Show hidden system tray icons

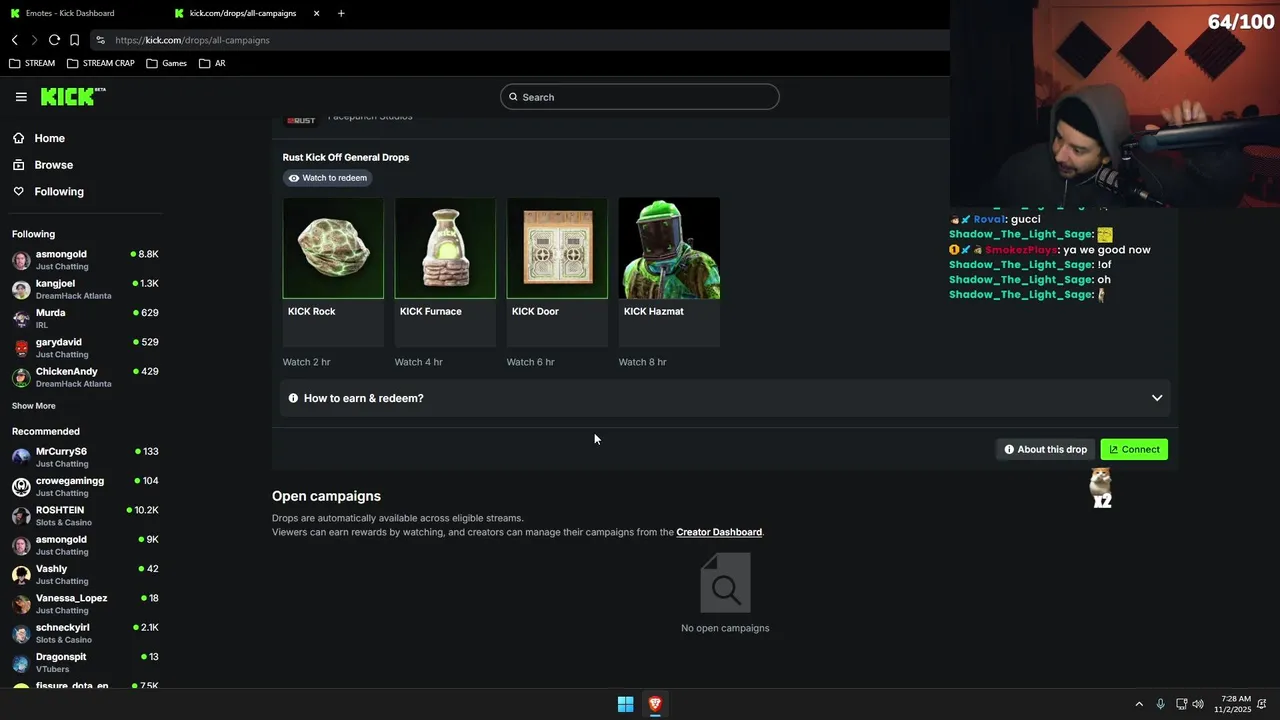[1138, 704]
